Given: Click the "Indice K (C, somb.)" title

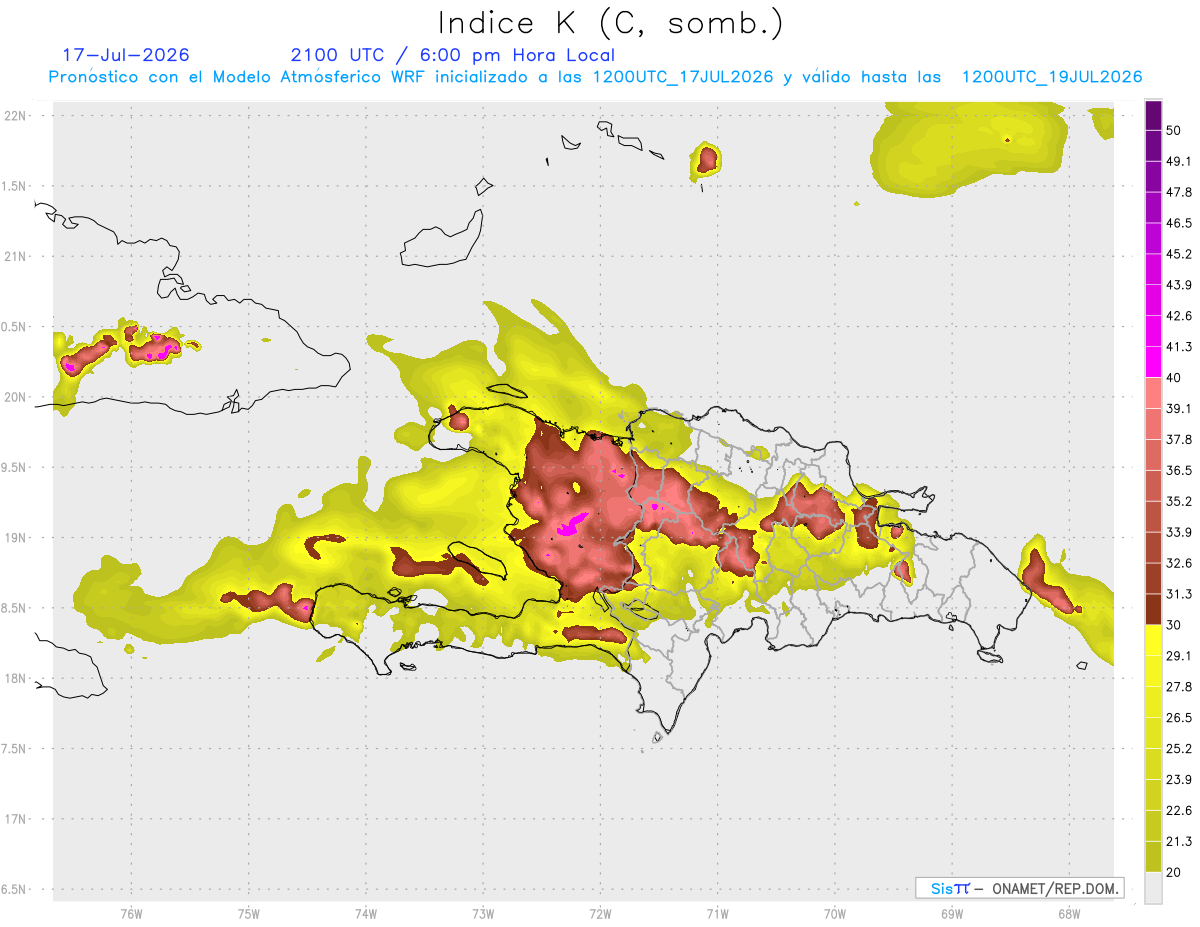Looking at the screenshot, I should (610, 23).
